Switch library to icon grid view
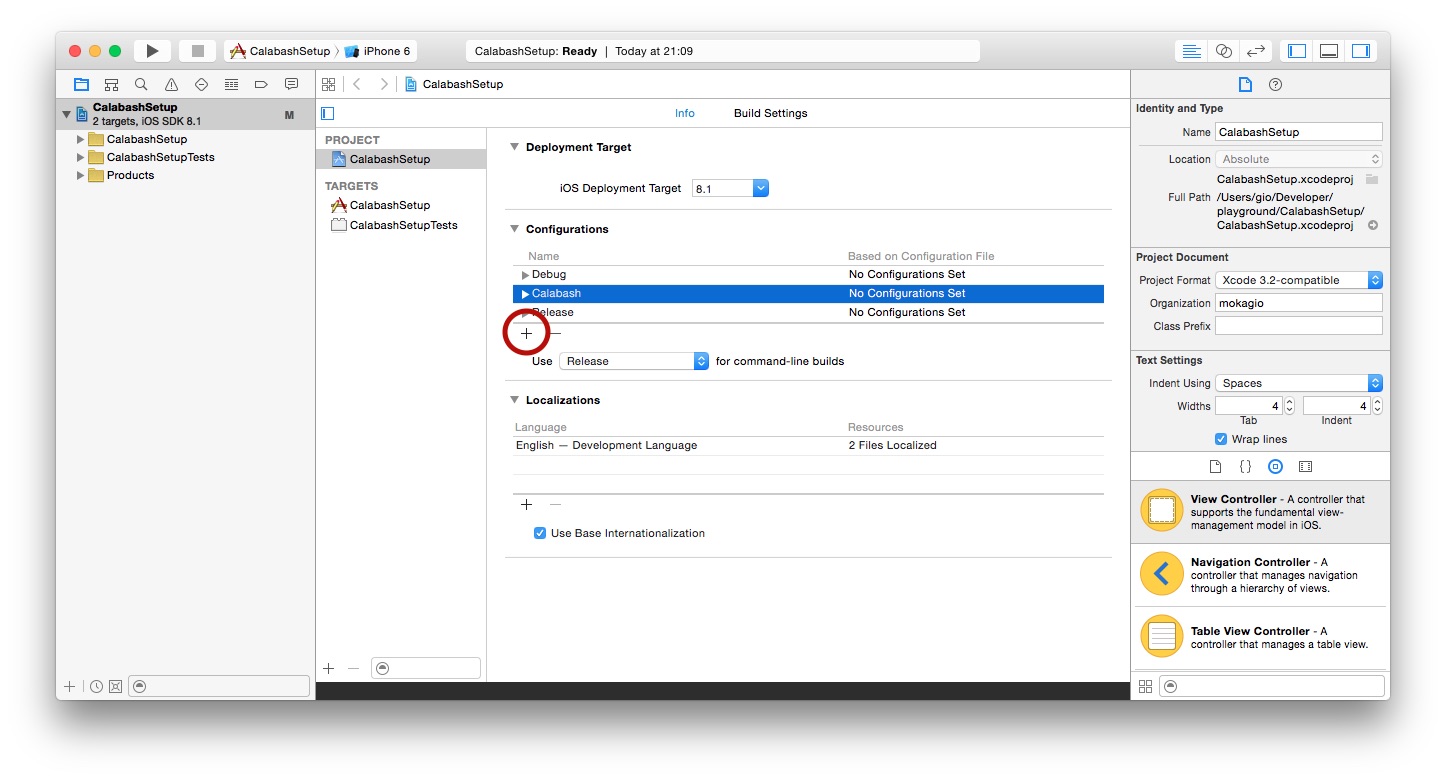This screenshot has width=1446, height=780. pos(1146,686)
